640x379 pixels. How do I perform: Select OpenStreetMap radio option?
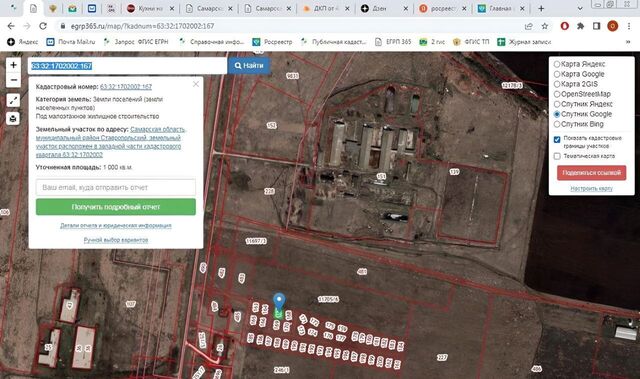click(557, 94)
